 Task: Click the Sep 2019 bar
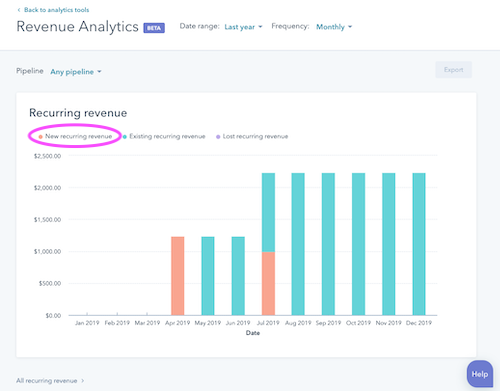coord(328,244)
